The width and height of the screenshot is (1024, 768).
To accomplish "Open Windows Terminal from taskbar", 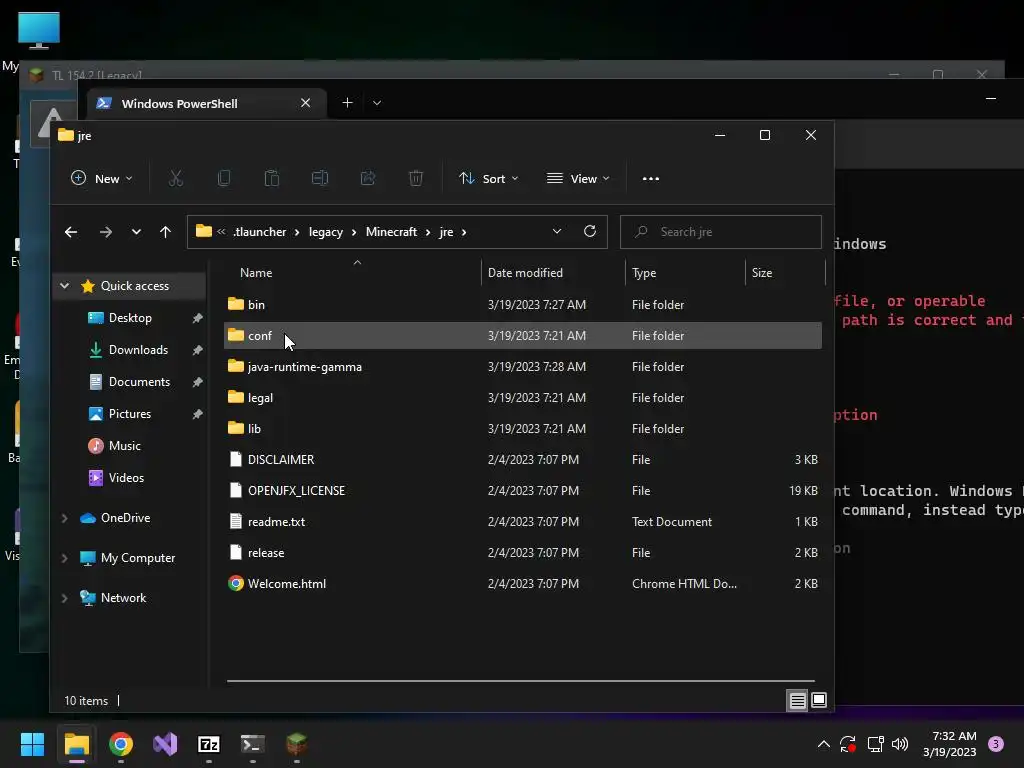I will [x=253, y=744].
